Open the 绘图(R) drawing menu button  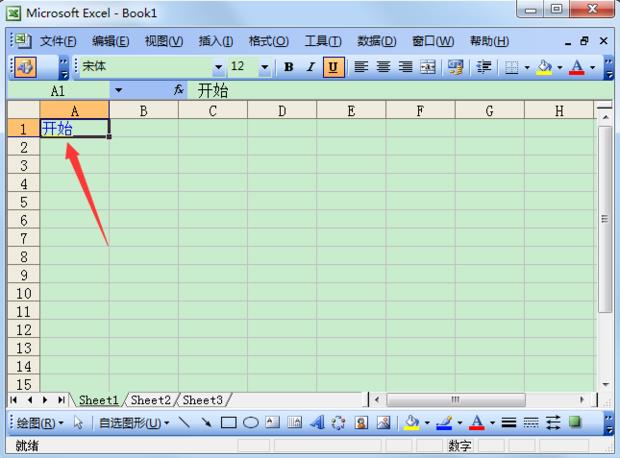[x=40, y=423]
